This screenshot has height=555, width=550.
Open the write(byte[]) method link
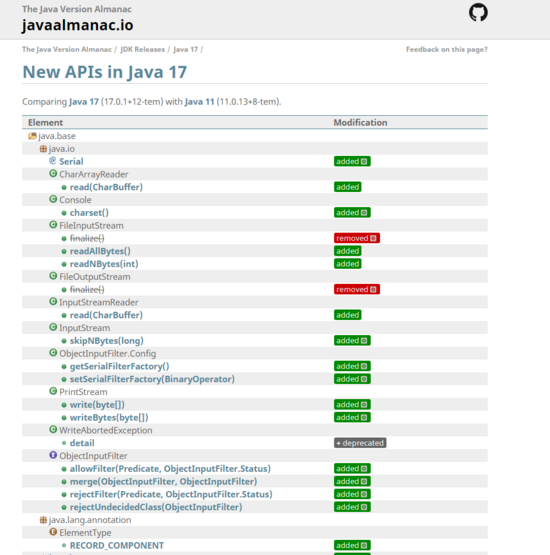pos(97,405)
